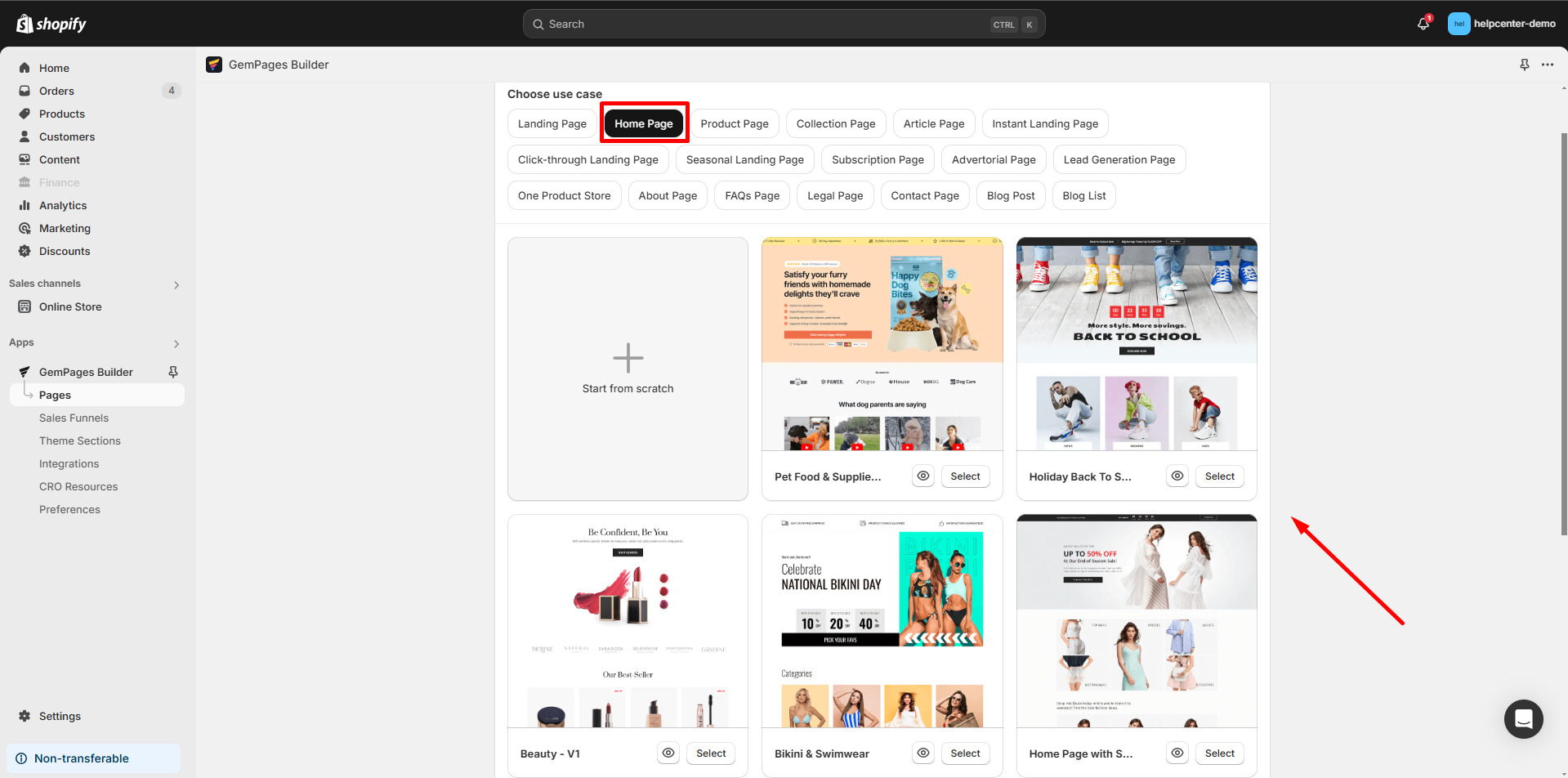The height and width of the screenshot is (778, 1568).
Task: Unpin GemPages Builder from sidebar
Action: 172,372
